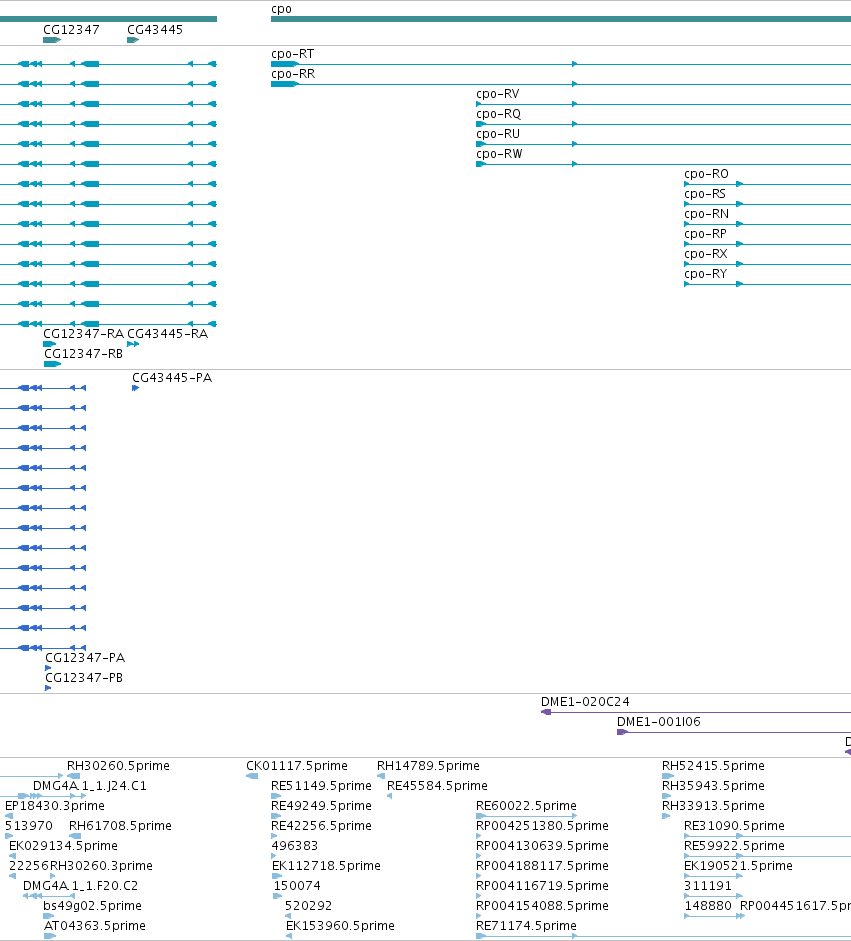The image size is (851, 941).
Task: Click RH35943.5prime label
Action: coord(713,786)
